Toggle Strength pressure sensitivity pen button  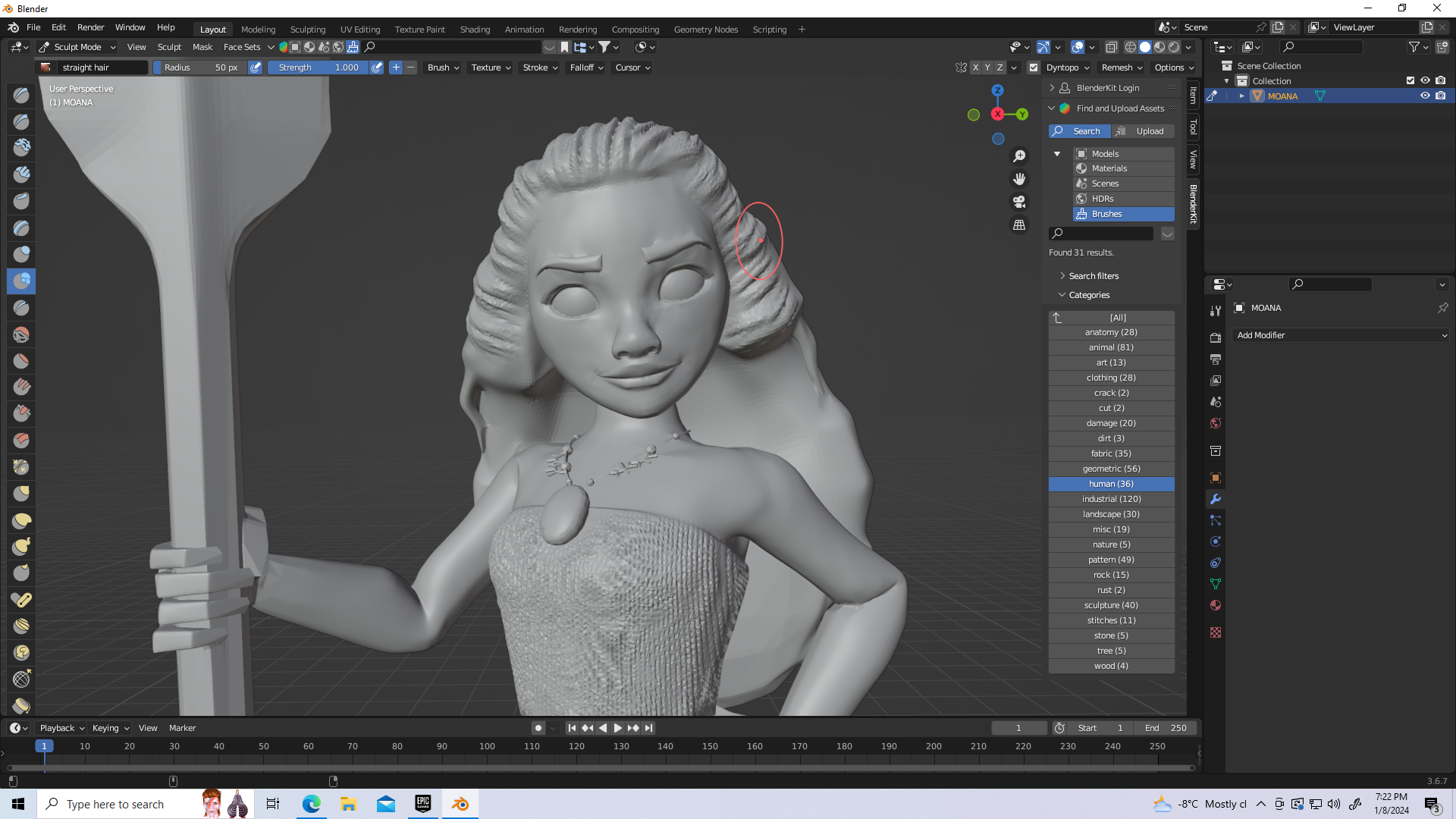click(377, 67)
